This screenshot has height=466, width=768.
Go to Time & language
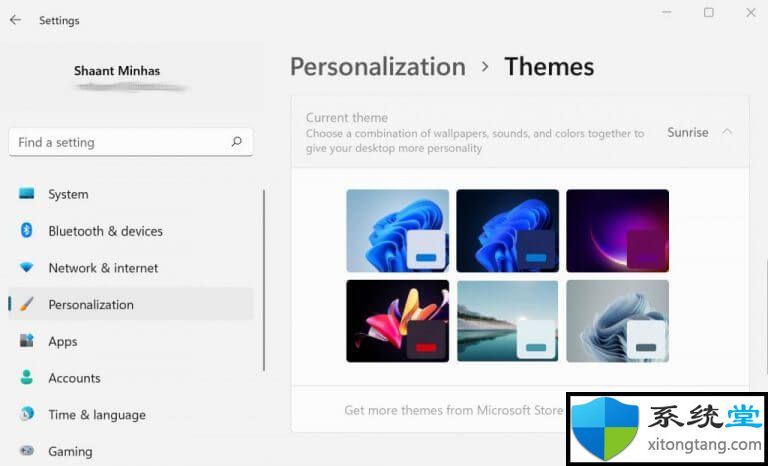97,415
